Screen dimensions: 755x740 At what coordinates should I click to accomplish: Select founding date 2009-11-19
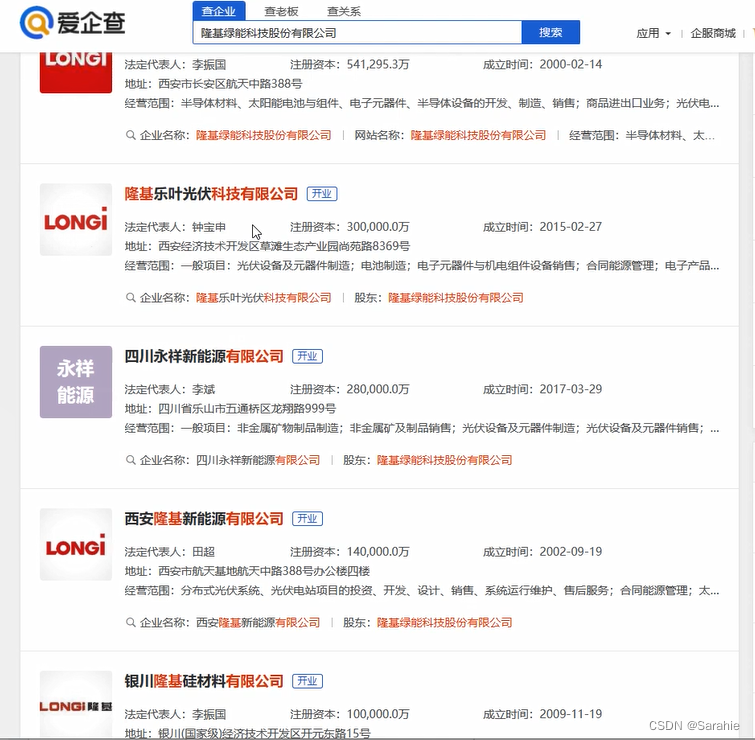point(571,714)
